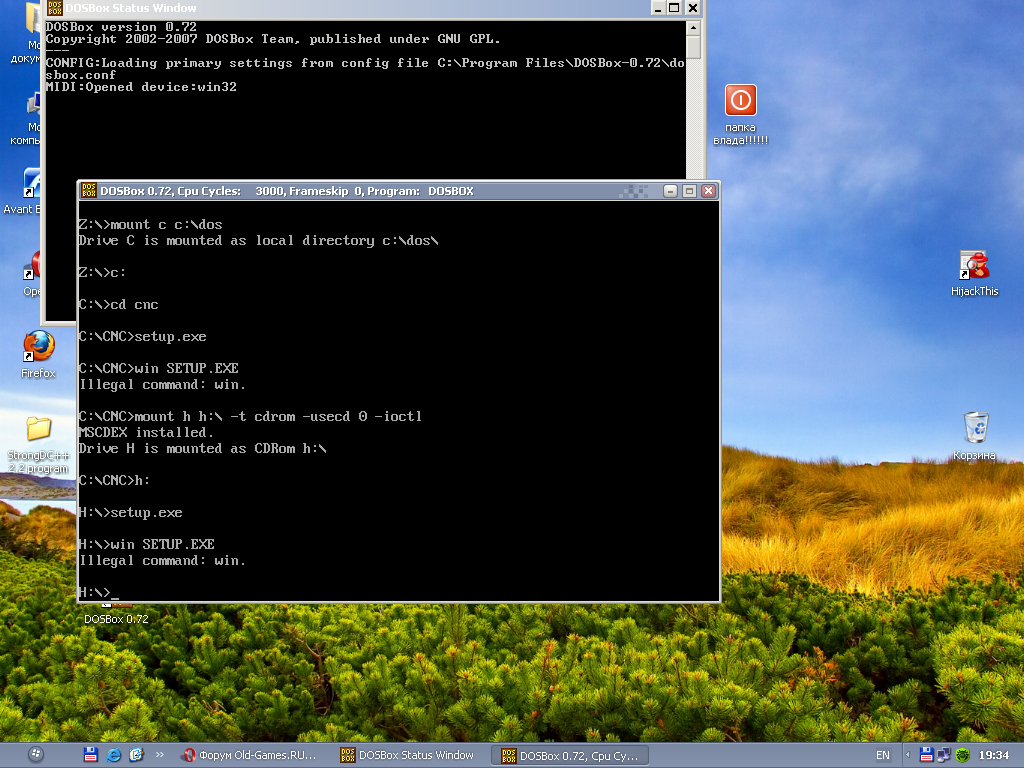Viewport: 1024px width, 768px height.
Task: Click the DOSBox 0.72 window title icon
Action: [89, 191]
